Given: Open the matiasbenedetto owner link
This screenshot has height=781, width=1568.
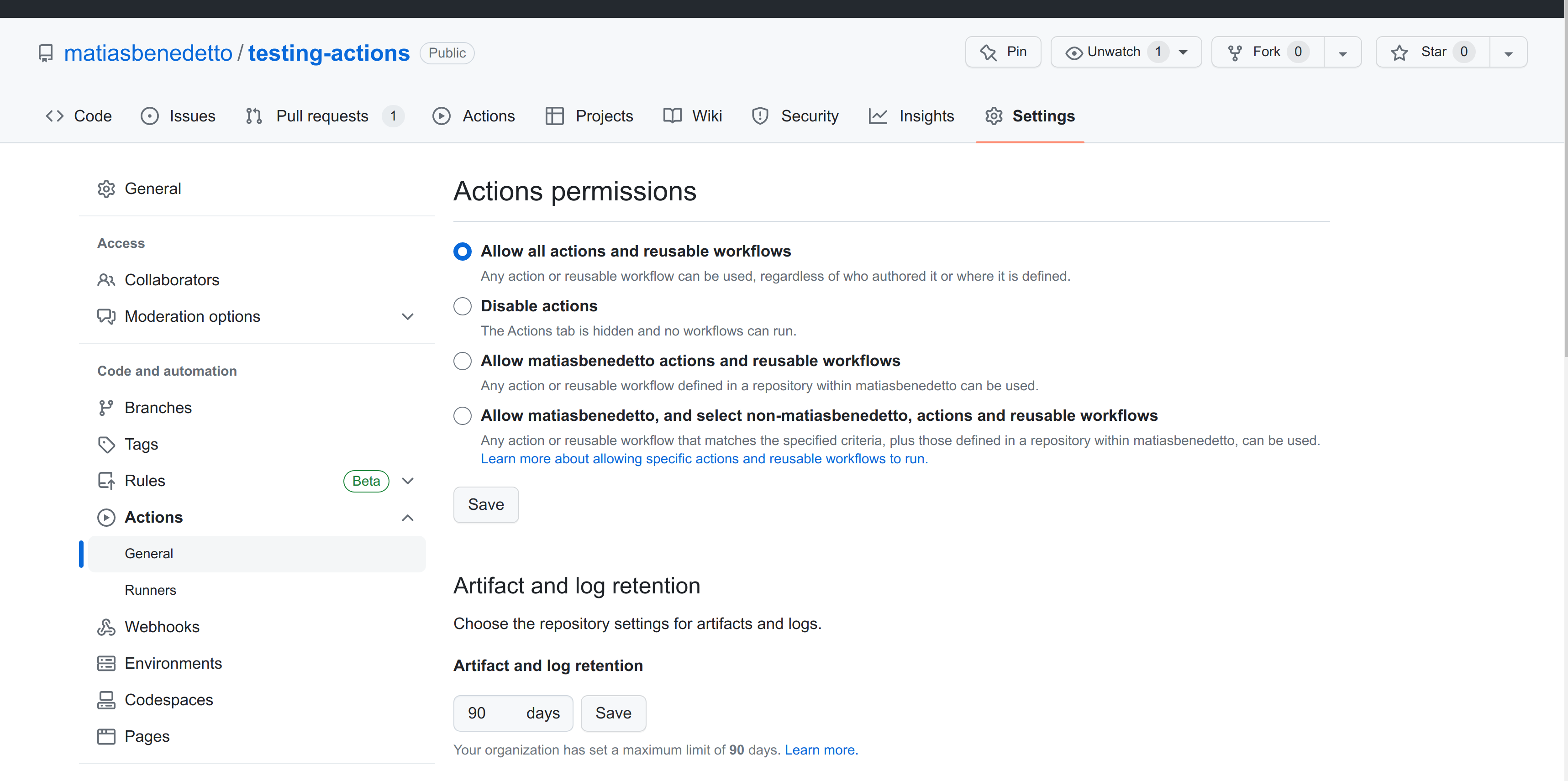Looking at the screenshot, I should pyautogui.click(x=148, y=53).
